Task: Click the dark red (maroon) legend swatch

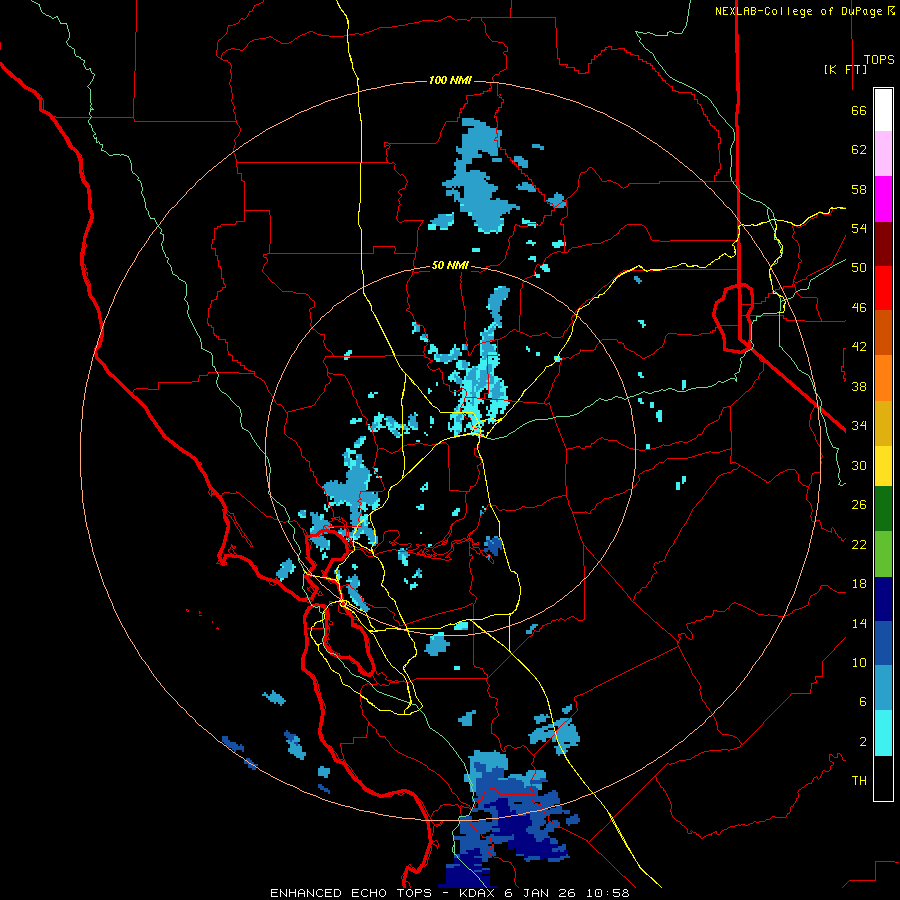Action: [x=883, y=244]
